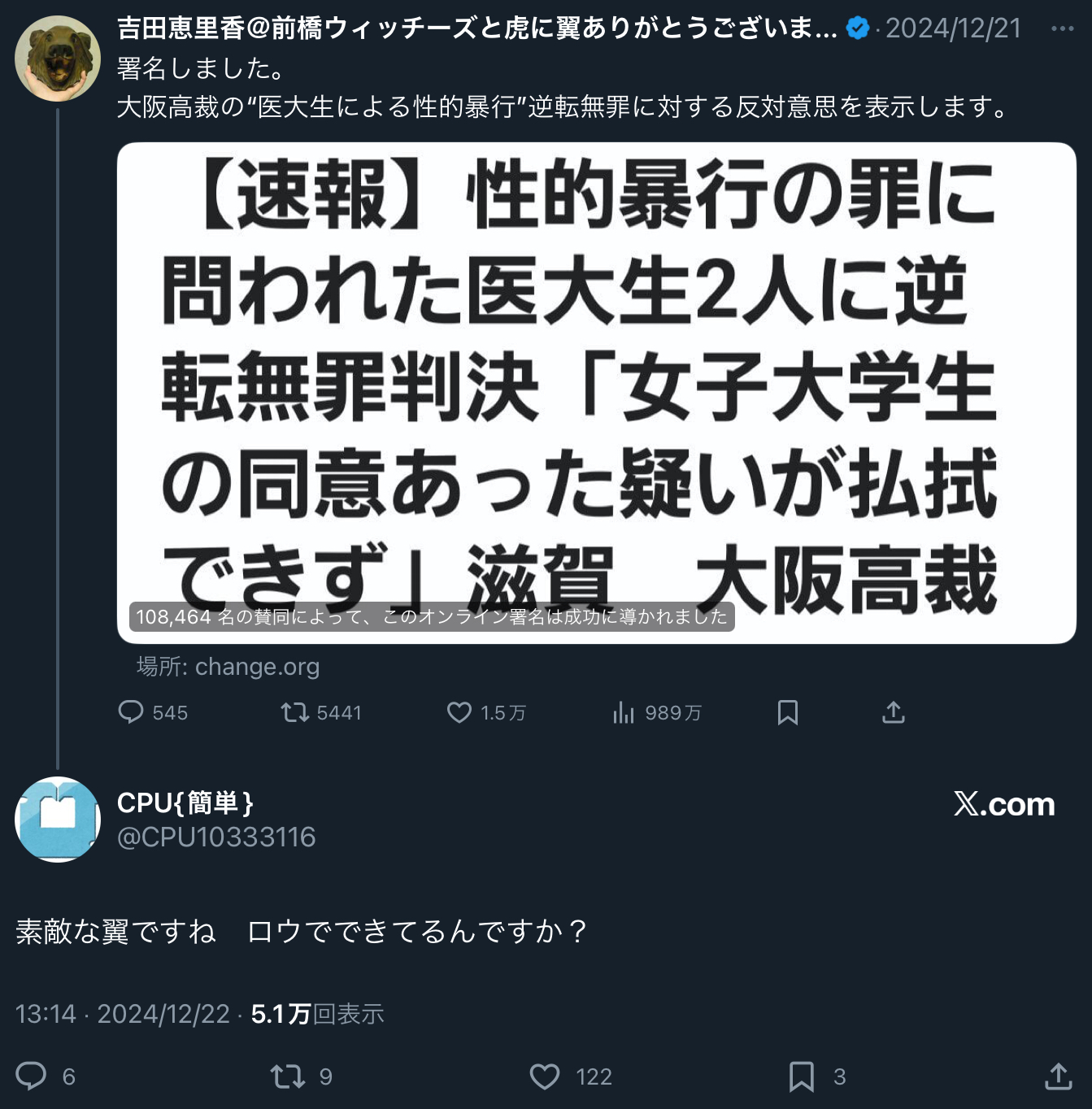Screen dimensions: 1092x1109
Task: Click the 2024/12/21 post date
Action: coord(953,28)
